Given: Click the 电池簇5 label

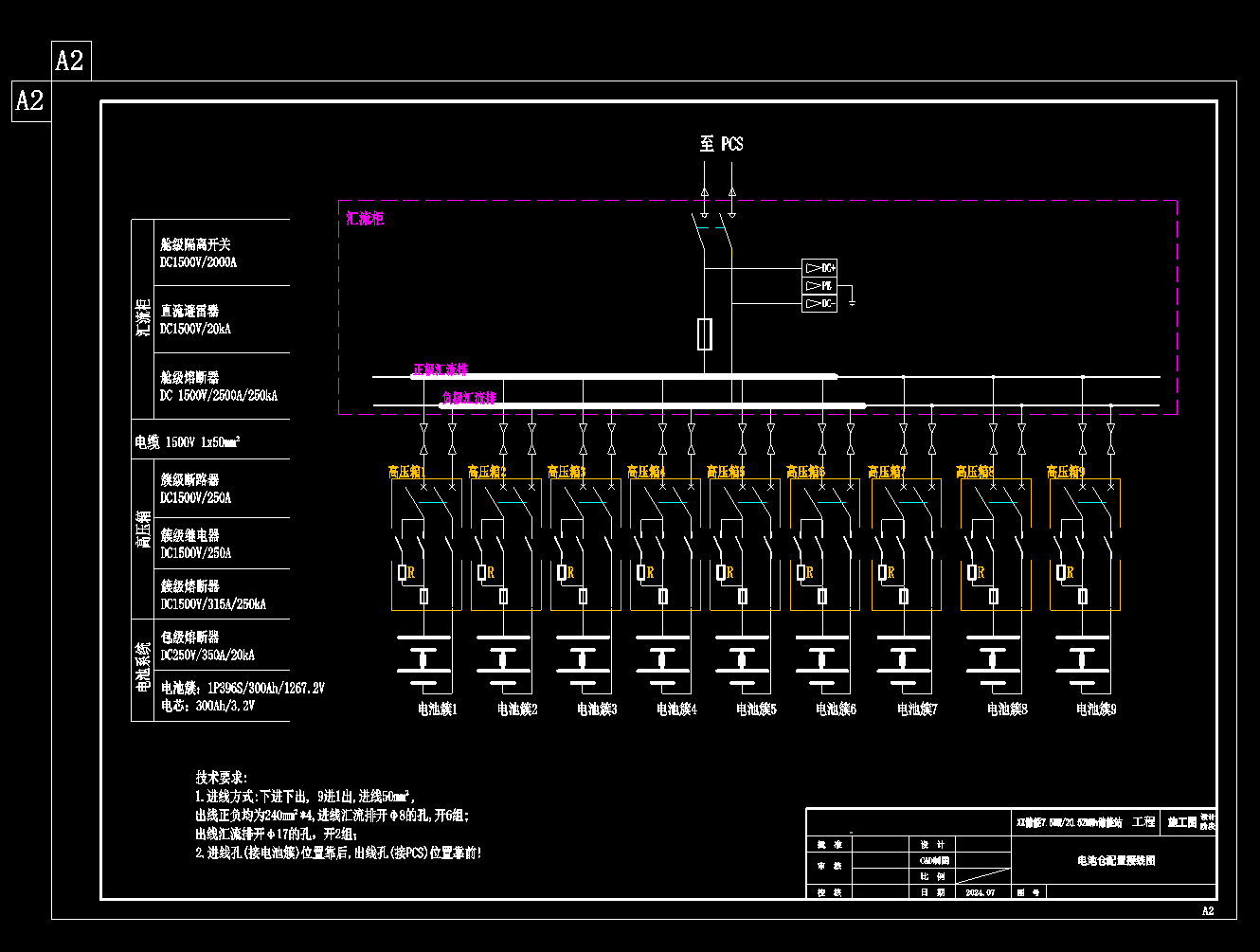Looking at the screenshot, I should click(756, 709).
